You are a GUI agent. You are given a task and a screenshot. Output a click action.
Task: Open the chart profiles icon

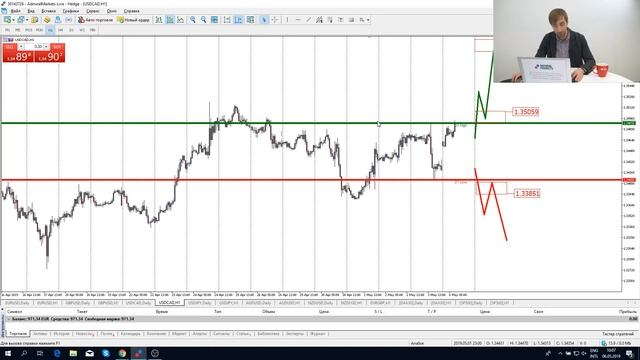coord(20,20)
